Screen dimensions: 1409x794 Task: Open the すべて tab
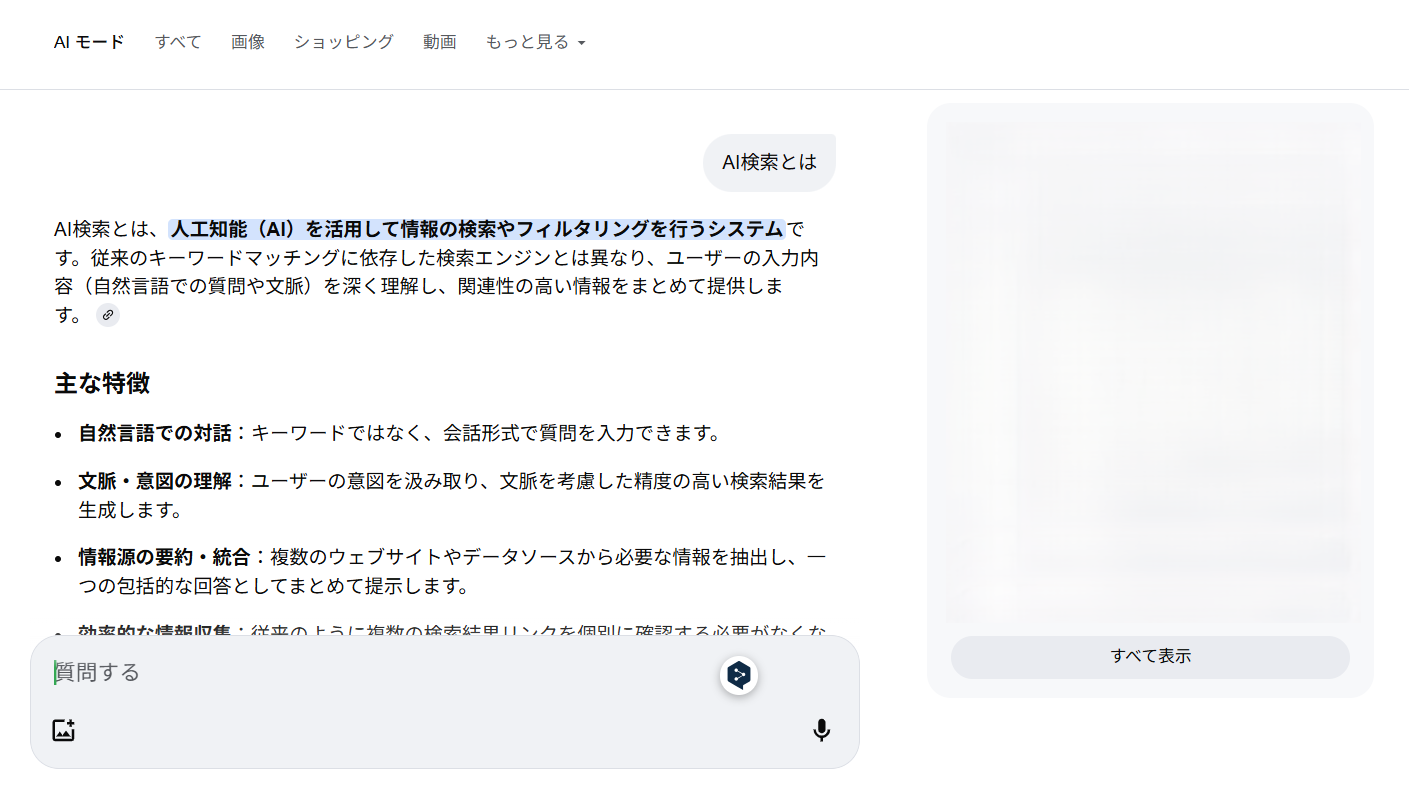(178, 42)
